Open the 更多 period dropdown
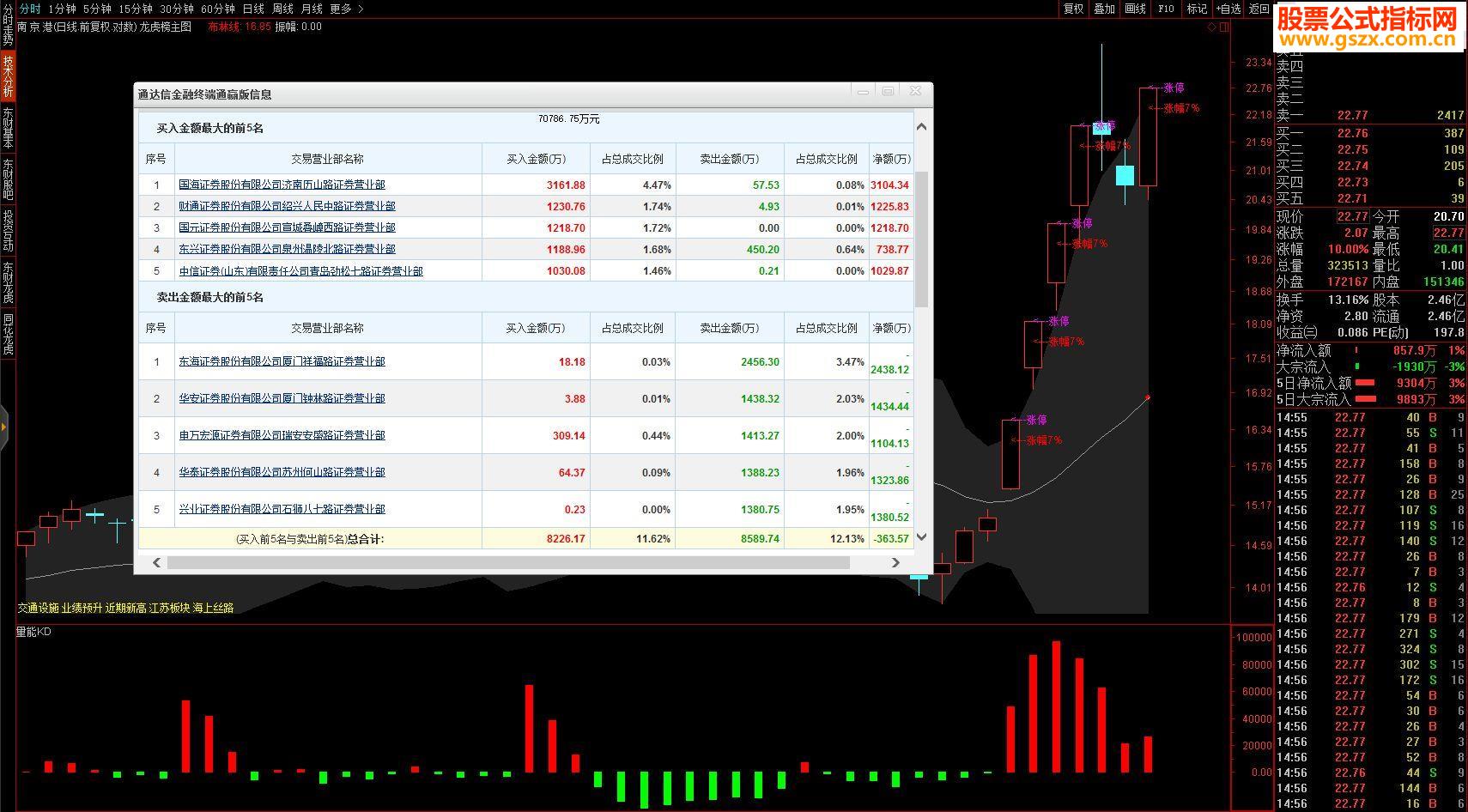This screenshot has width=1468, height=812. 346,9
